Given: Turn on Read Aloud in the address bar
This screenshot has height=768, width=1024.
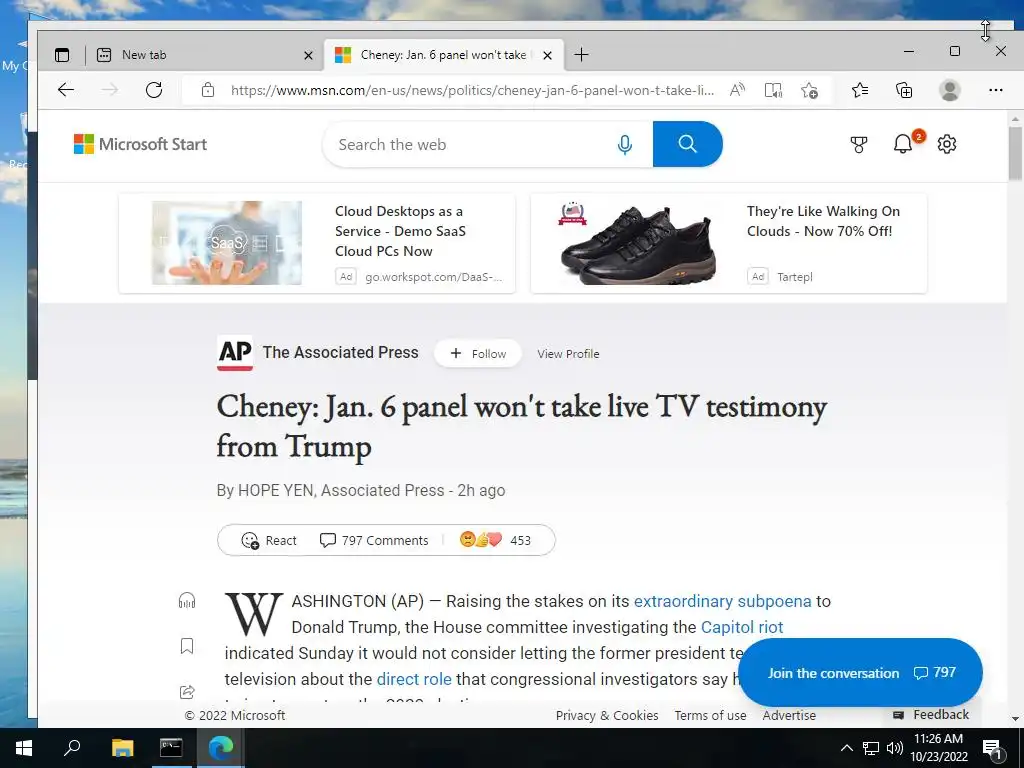Looking at the screenshot, I should click(x=737, y=90).
